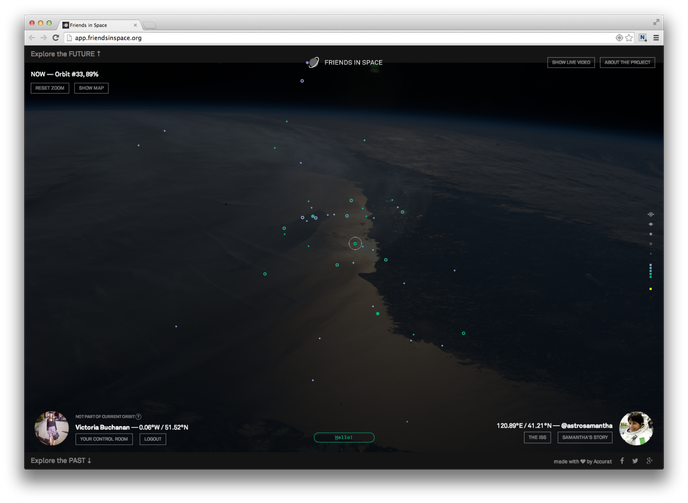Select the Friends in Space browser tab
The height and width of the screenshot is (503, 688).
[98, 24]
